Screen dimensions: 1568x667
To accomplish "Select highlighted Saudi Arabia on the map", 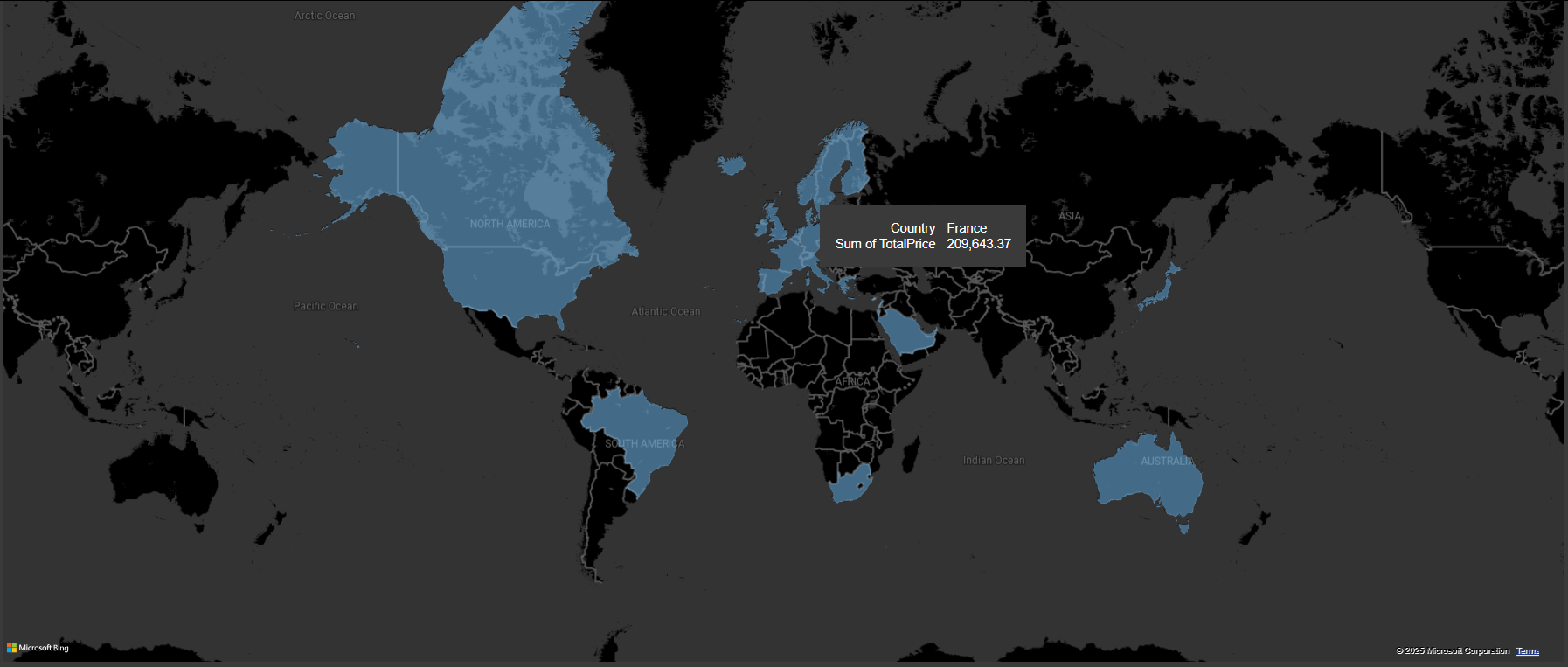I will [906, 332].
